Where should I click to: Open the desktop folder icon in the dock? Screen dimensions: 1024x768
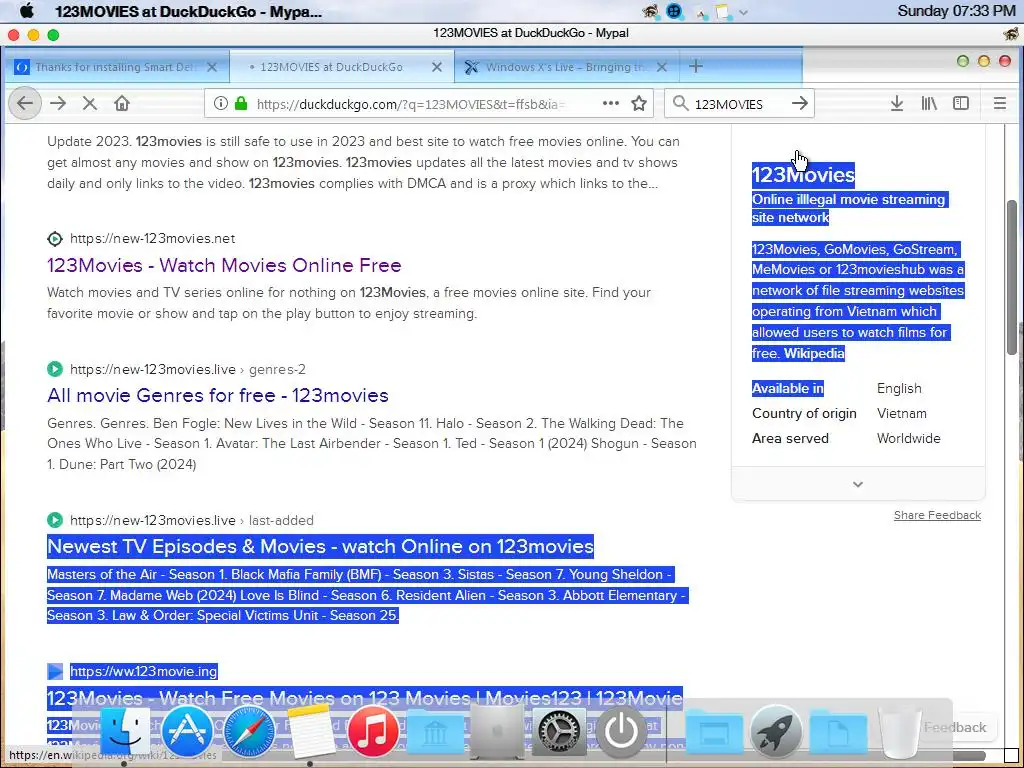click(713, 733)
